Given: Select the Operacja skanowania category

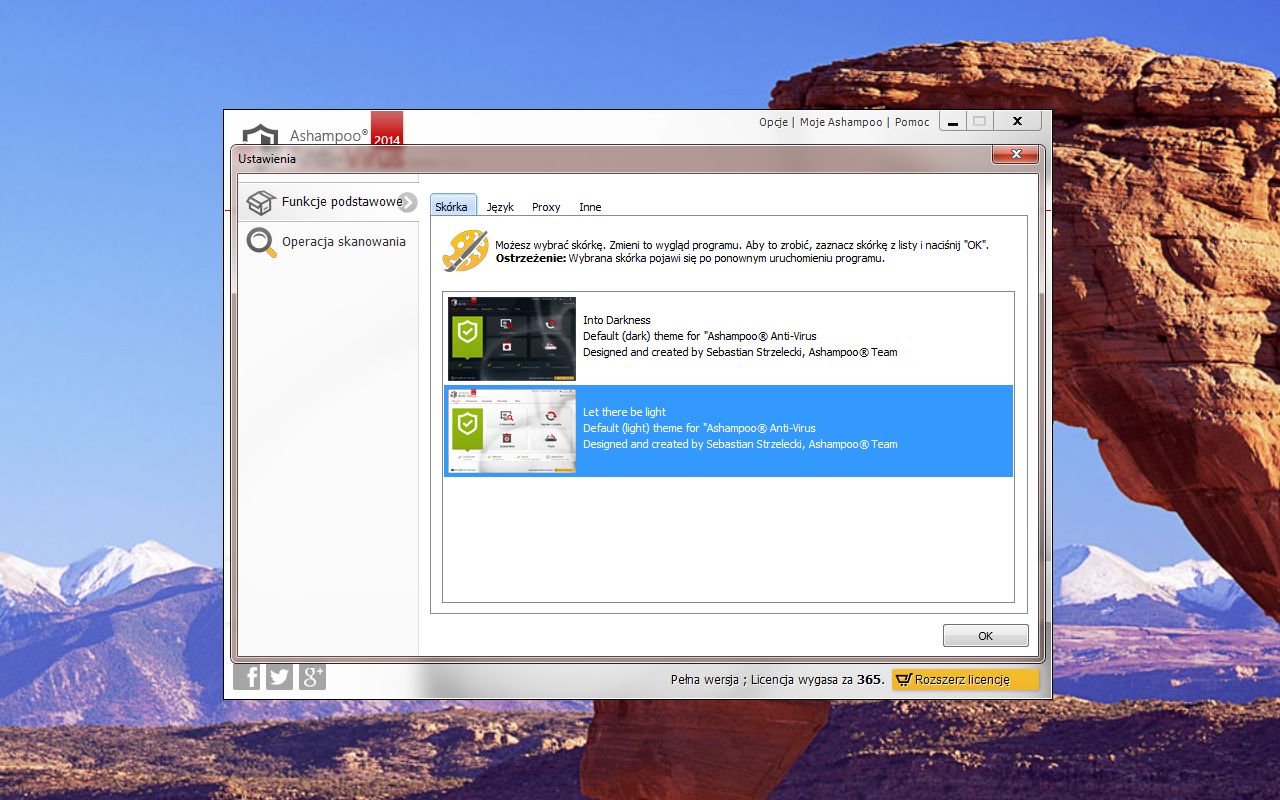Looking at the screenshot, I should (328, 242).
